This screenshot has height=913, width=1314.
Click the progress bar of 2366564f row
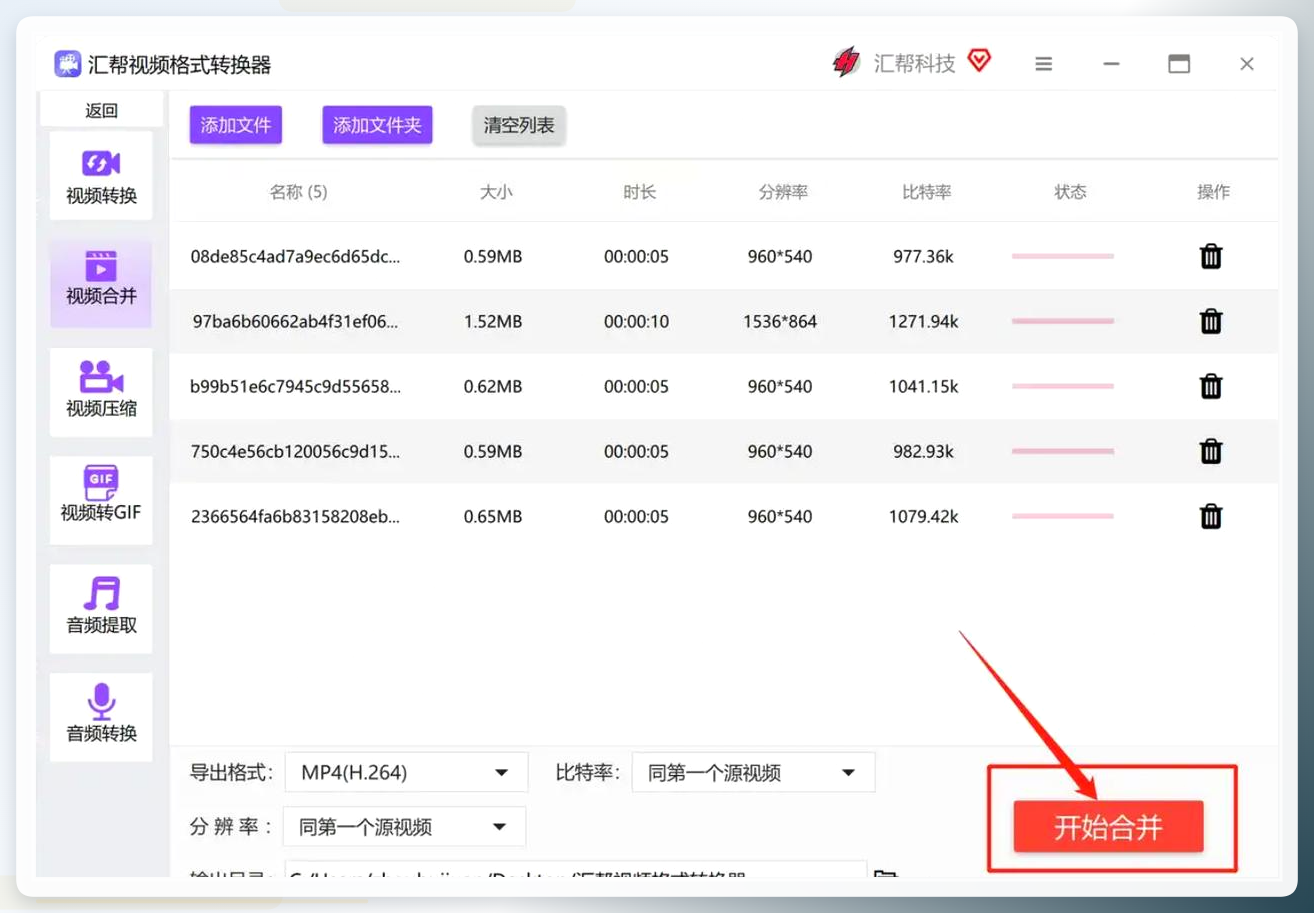pyautogui.click(x=1062, y=516)
